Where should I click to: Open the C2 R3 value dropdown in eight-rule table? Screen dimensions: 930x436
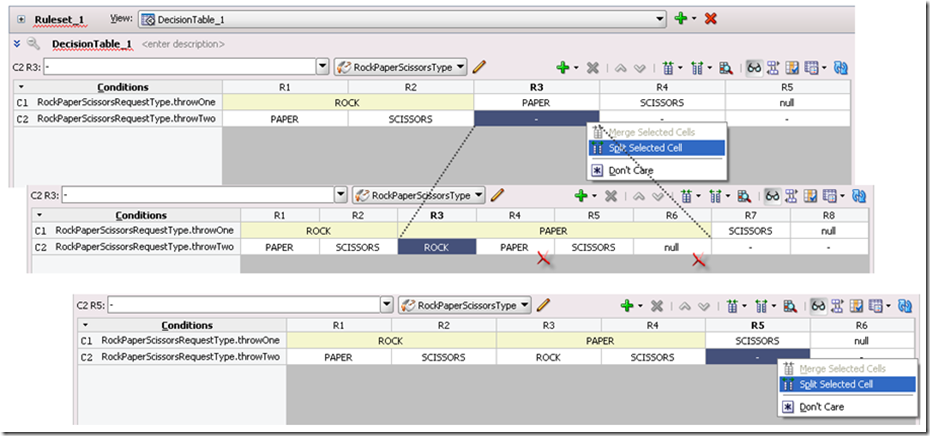click(340, 195)
